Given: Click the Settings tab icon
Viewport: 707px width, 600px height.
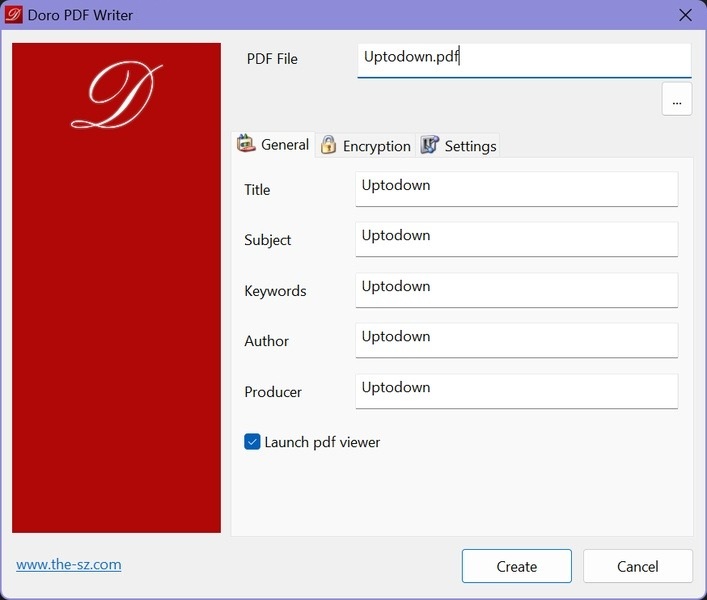Looking at the screenshot, I should 430,146.
